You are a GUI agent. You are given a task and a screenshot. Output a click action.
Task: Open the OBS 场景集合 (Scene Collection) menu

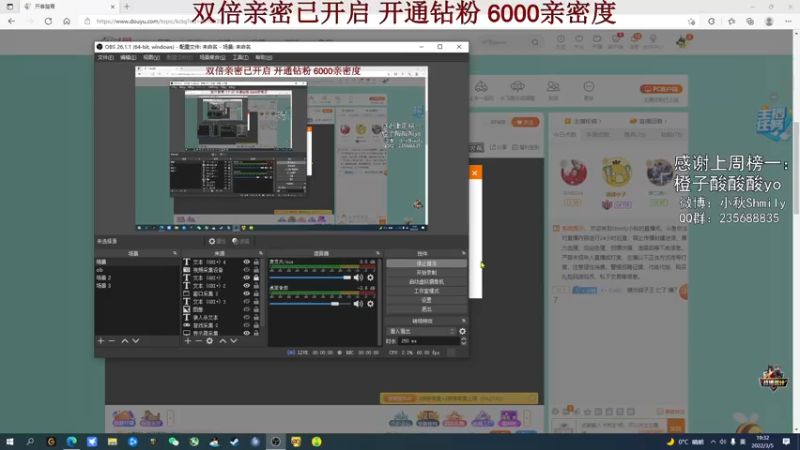(x=212, y=58)
